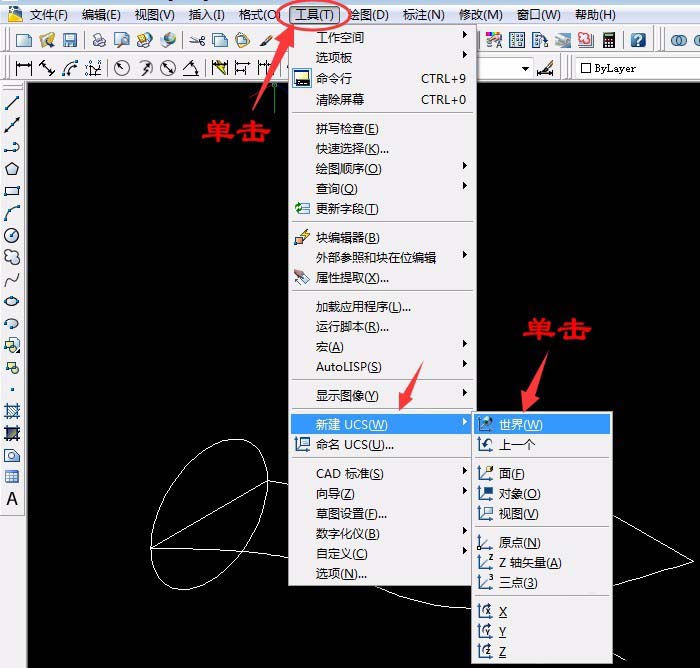The image size is (700, 668).
Task: Open 选项(N)... settings entry
Action: pyautogui.click(x=382, y=574)
